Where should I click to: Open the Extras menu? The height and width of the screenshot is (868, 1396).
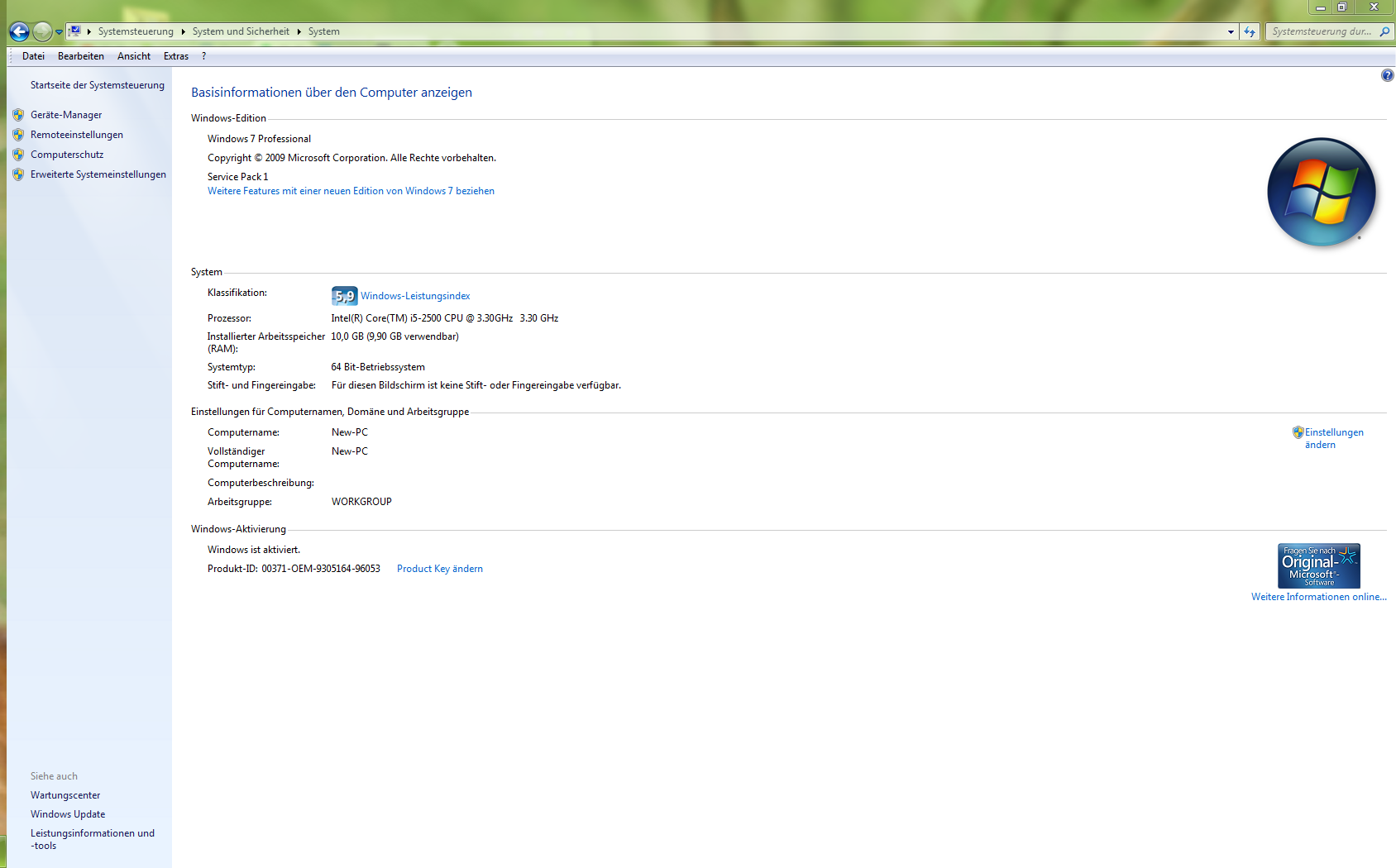tap(176, 56)
